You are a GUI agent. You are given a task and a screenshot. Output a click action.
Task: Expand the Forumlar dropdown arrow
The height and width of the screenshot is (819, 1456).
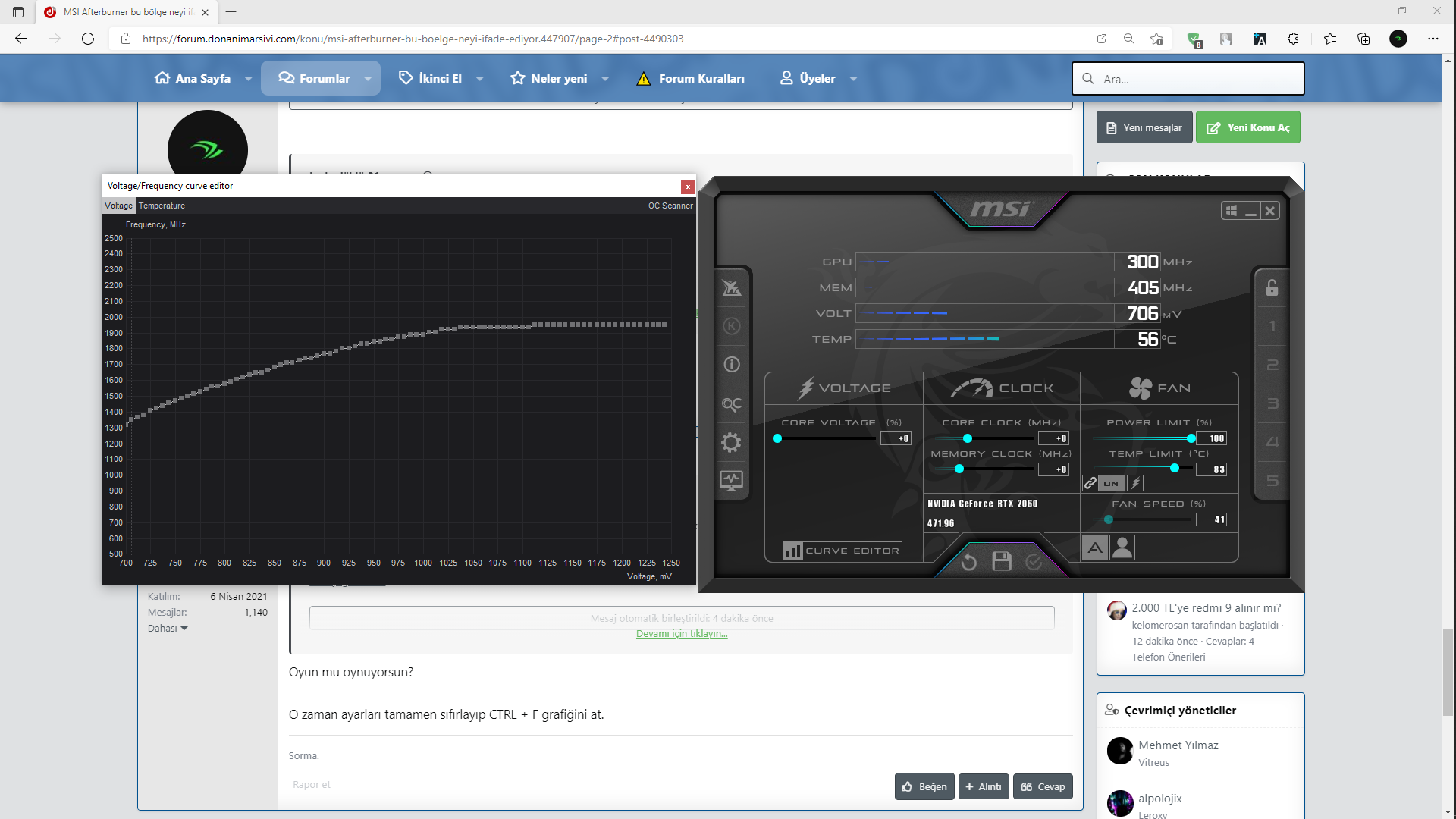[368, 79]
